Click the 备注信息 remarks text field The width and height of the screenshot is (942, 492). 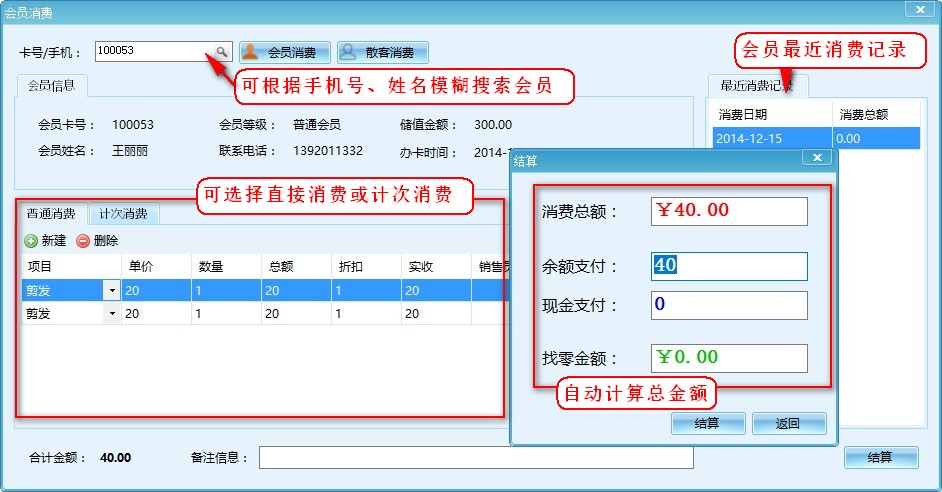(475, 457)
